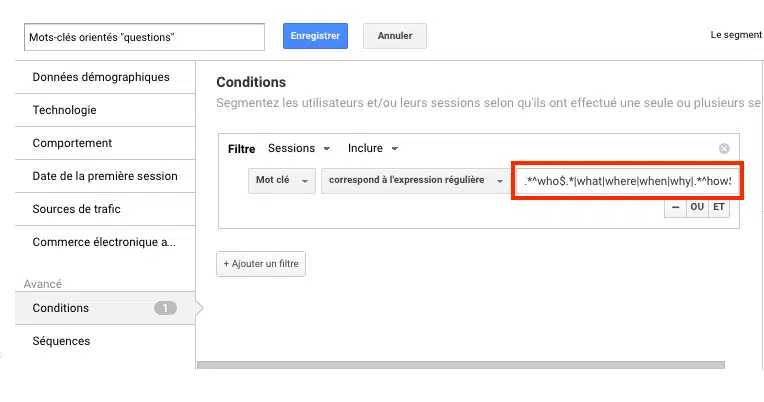The image size is (764, 402).
Task: Remove filter with the circled X icon
Action: [x=724, y=148]
